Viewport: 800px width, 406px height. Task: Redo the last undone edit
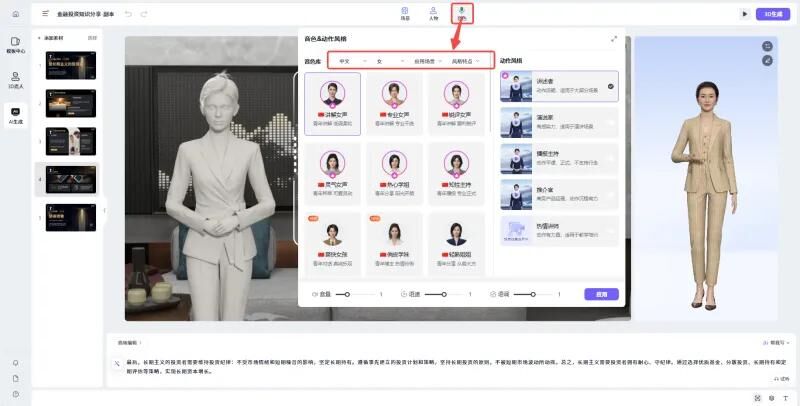144,14
